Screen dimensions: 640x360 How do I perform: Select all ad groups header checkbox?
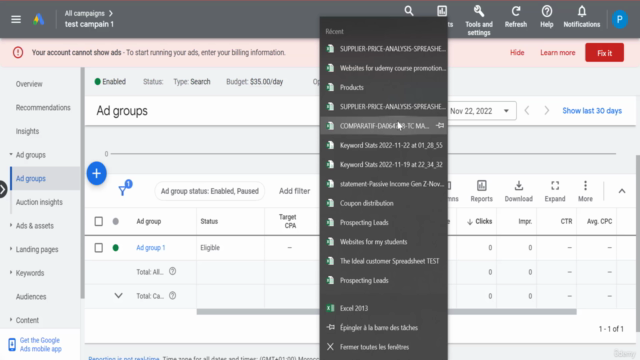point(99,221)
